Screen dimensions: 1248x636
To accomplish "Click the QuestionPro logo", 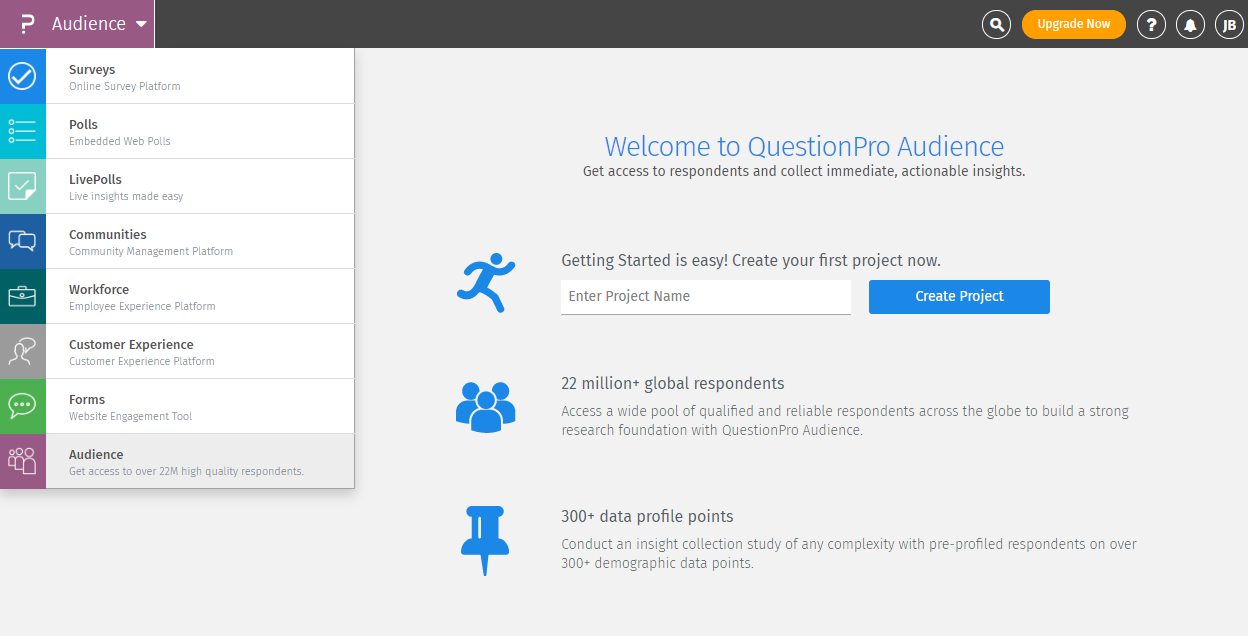I will click(25, 24).
